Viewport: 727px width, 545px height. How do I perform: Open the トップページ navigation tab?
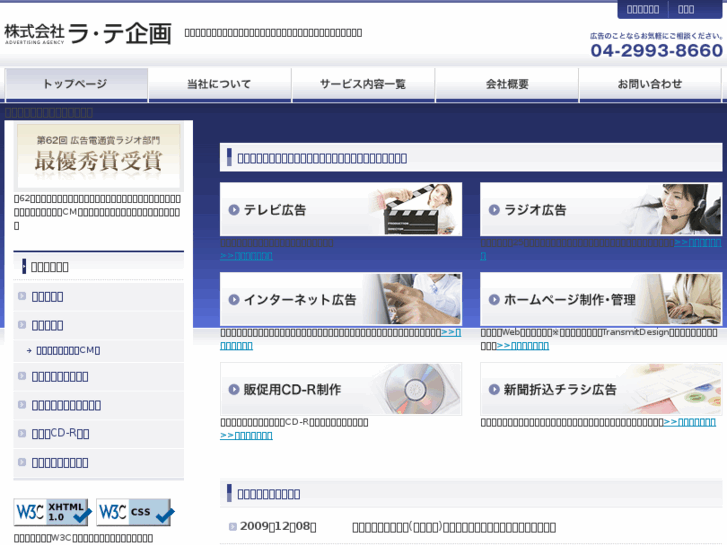point(77,84)
